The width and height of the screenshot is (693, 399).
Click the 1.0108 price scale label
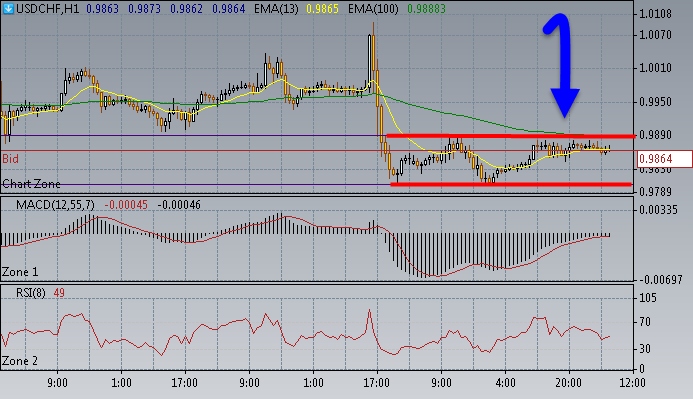tap(655, 14)
